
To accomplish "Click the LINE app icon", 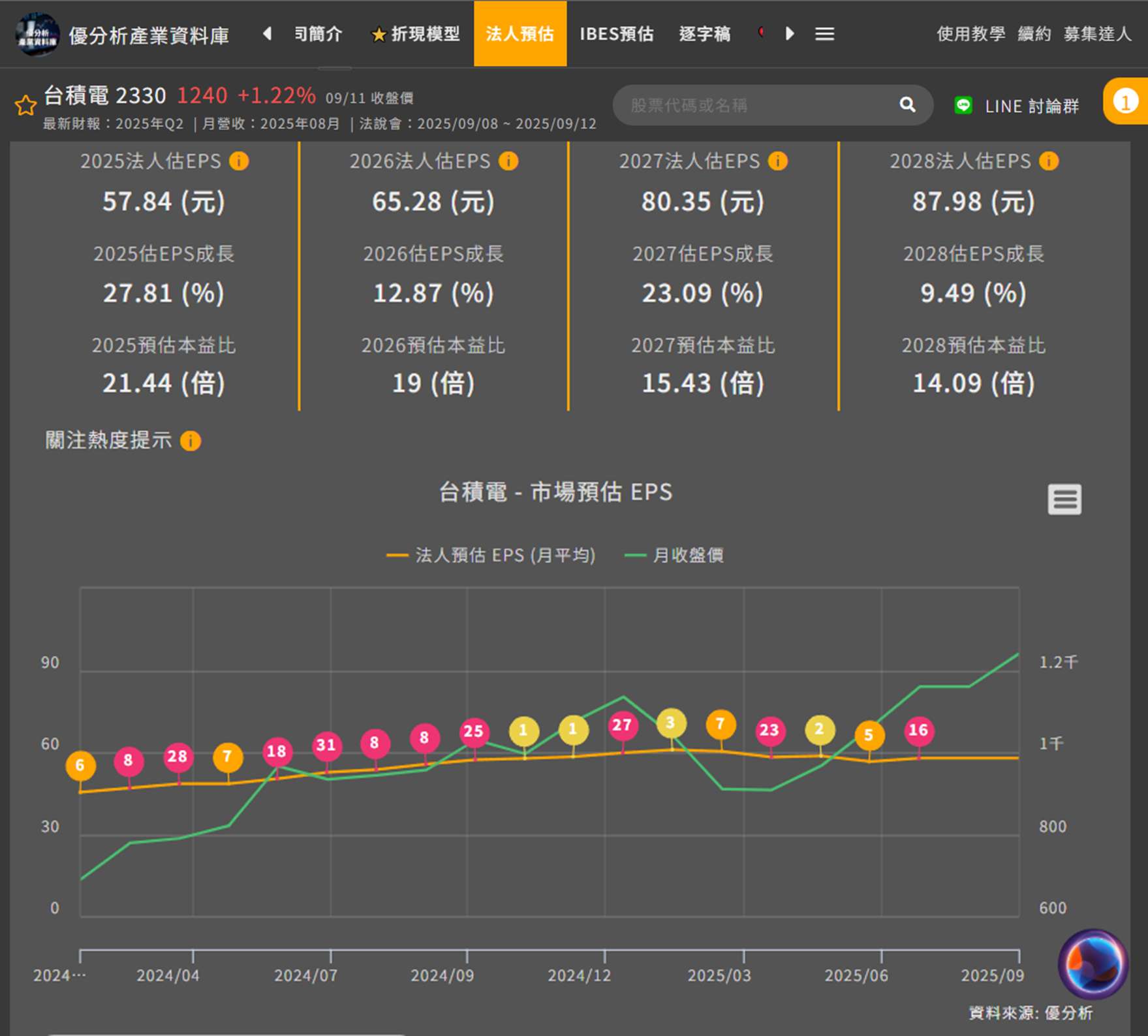I will 963,105.
